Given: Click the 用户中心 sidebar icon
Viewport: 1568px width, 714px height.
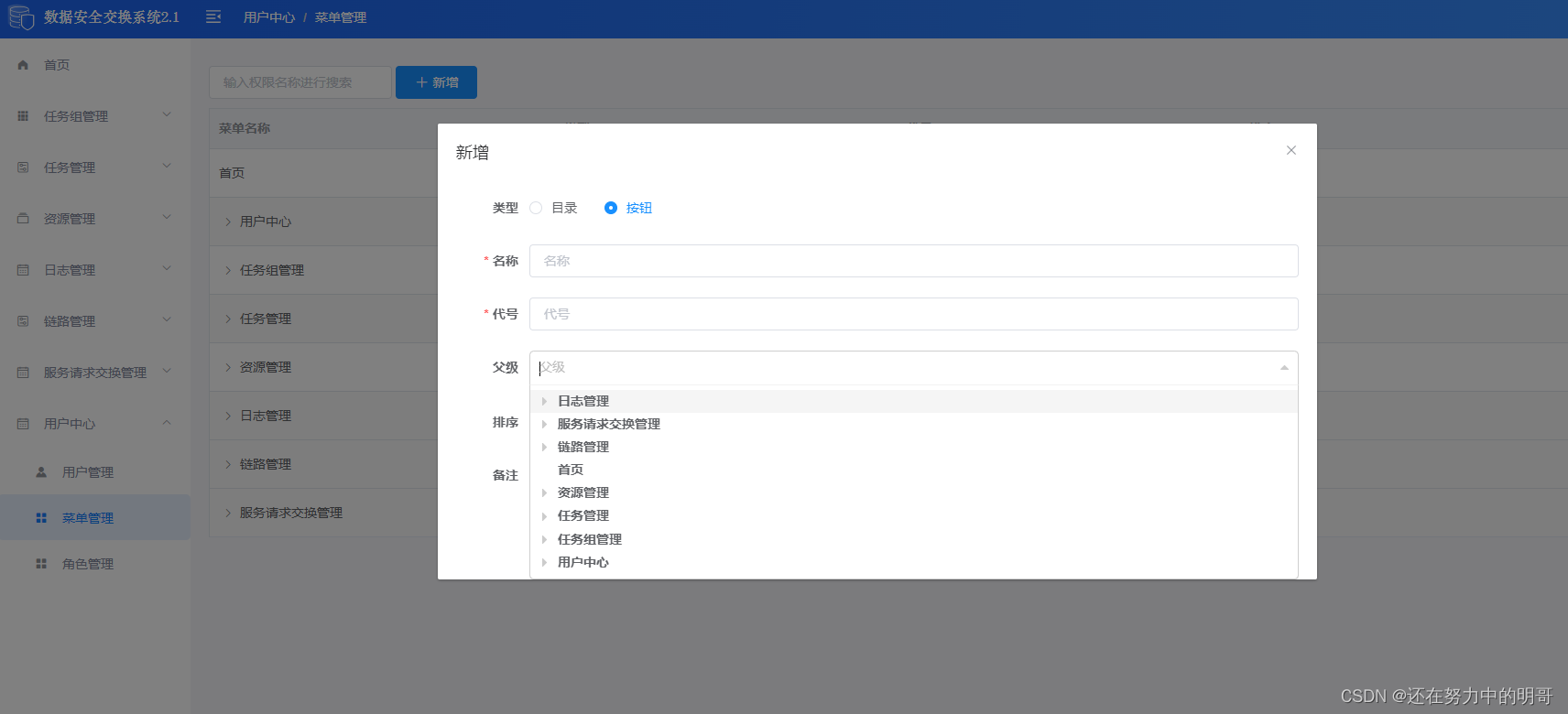Looking at the screenshot, I should [23, 424].
